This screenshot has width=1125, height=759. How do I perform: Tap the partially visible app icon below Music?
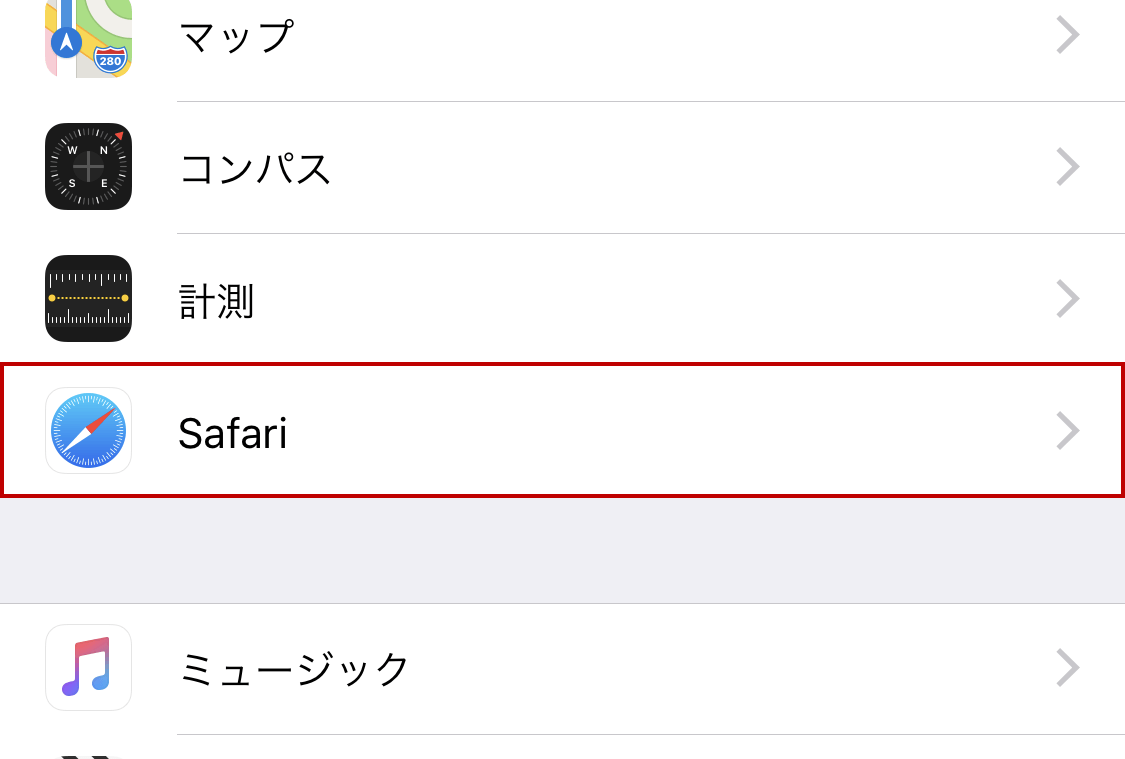pos(88,755)
